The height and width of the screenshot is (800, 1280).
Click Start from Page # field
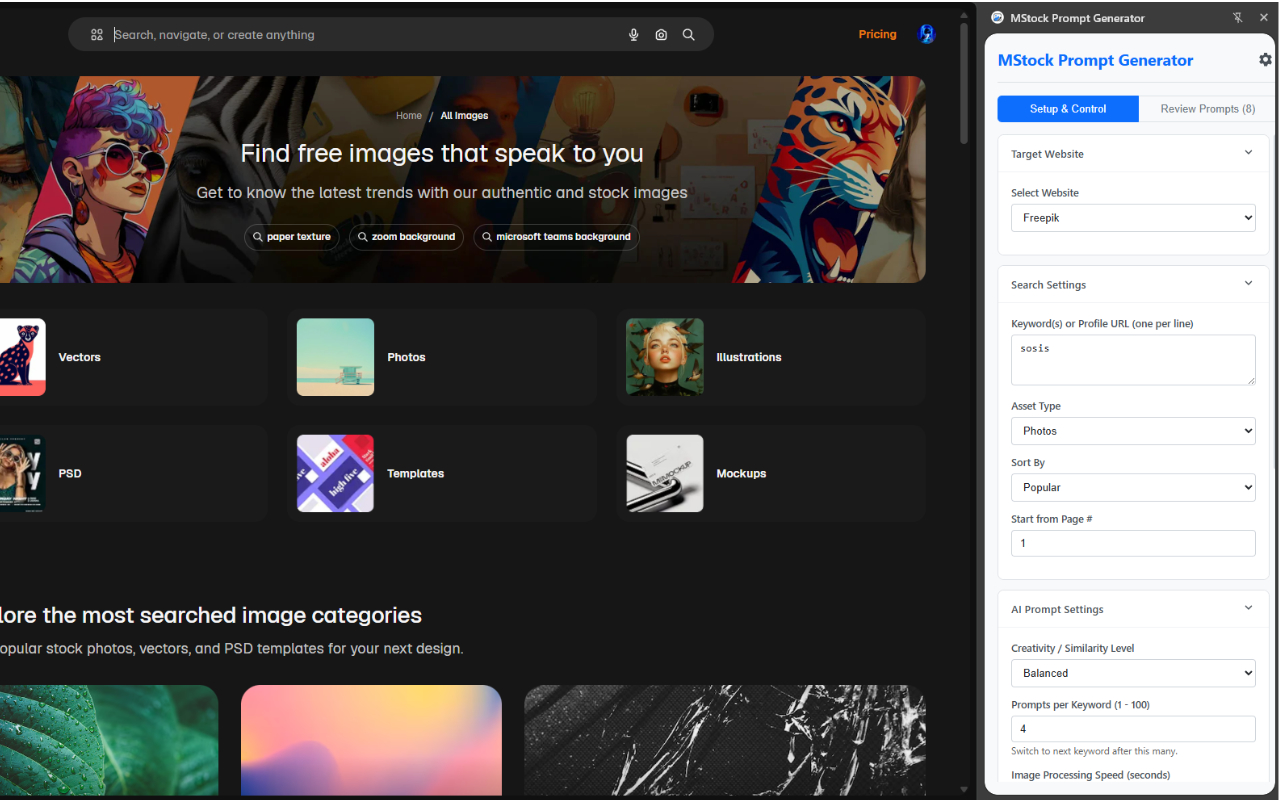[1133, 543]
